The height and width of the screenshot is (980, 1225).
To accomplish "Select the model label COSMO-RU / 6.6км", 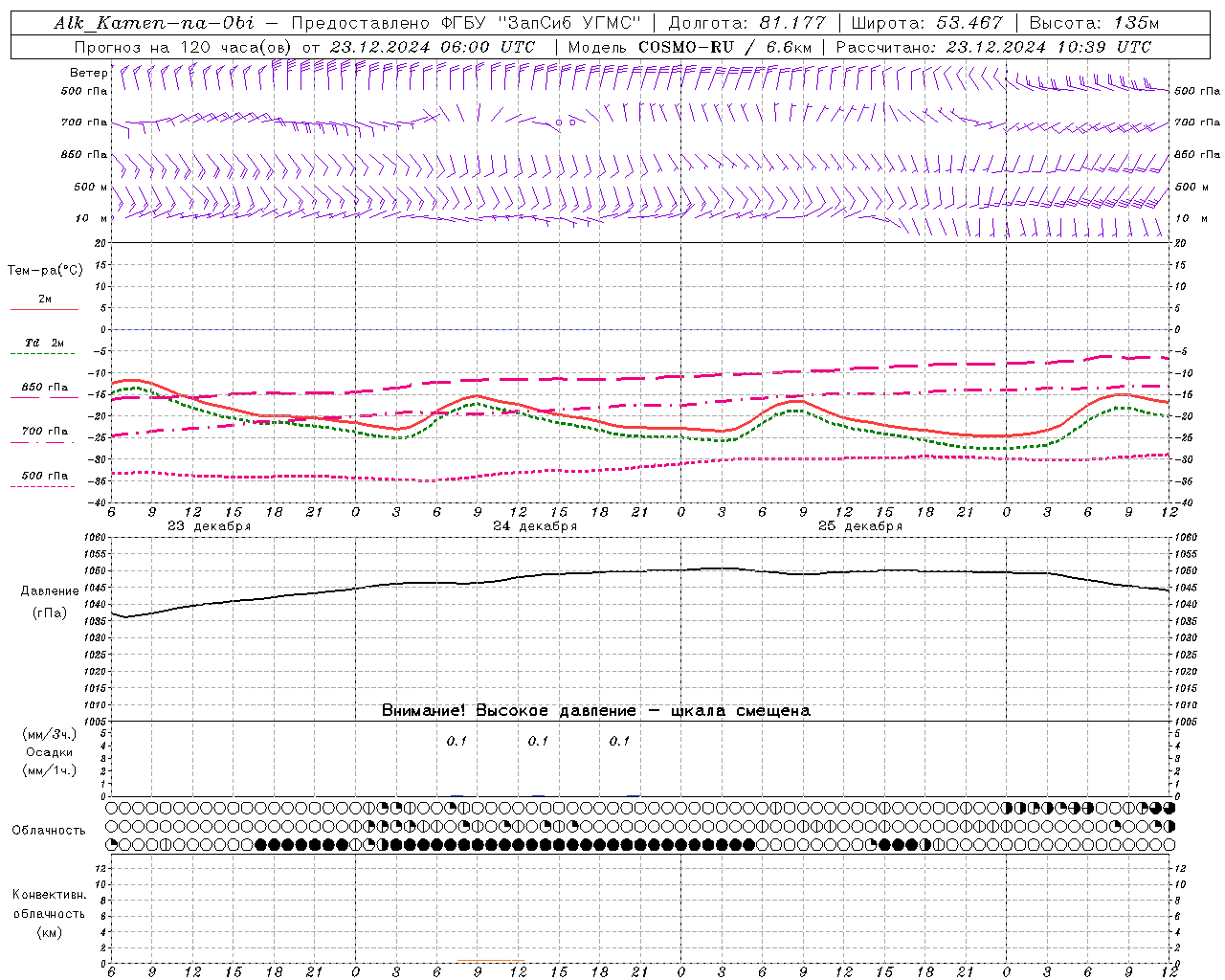I will tap(724, 47).
